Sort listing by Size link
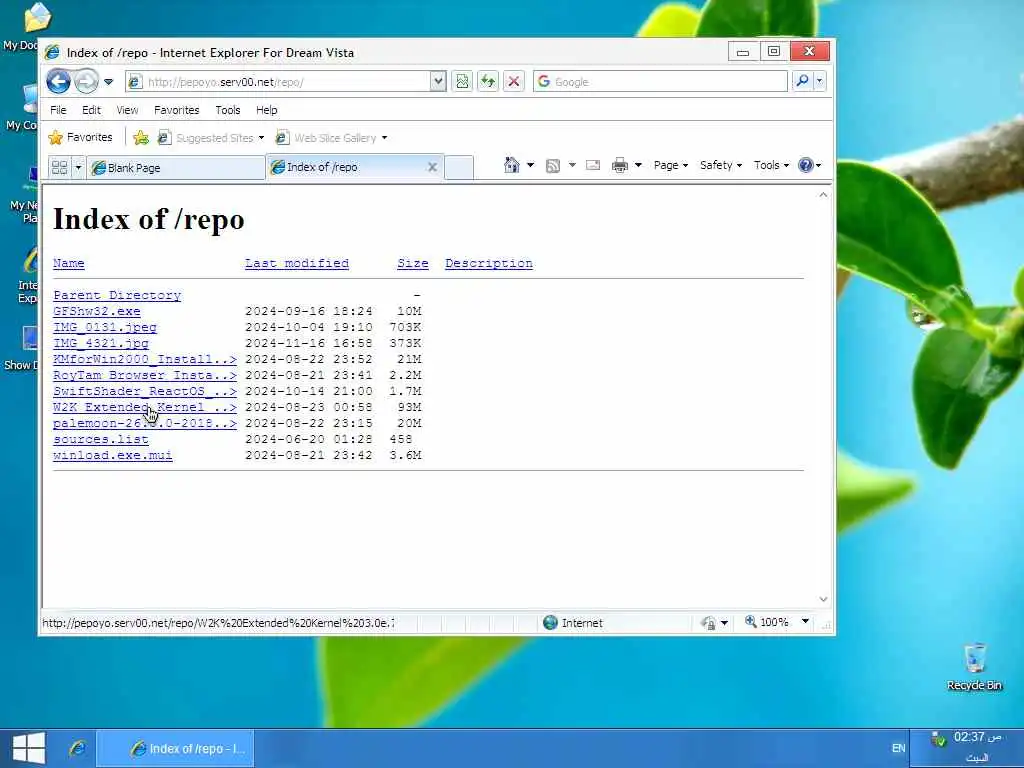Screen dimensions: 1024x768 point(413,263)
